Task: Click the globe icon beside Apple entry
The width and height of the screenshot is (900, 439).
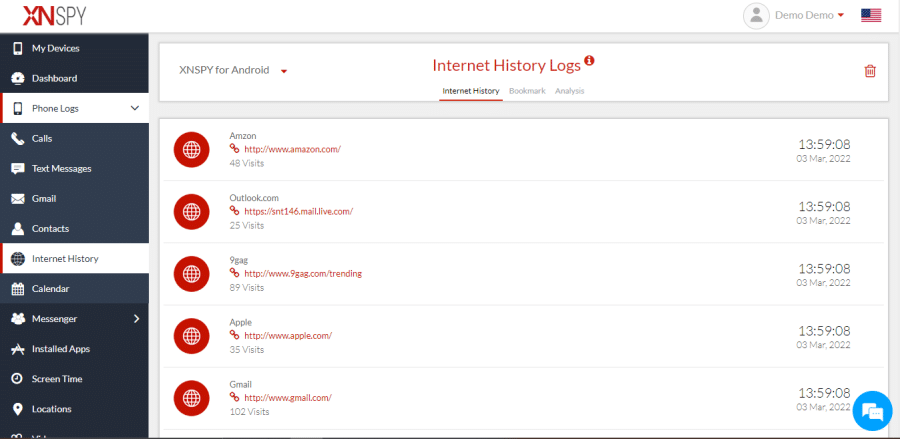Action: (191, 336)
